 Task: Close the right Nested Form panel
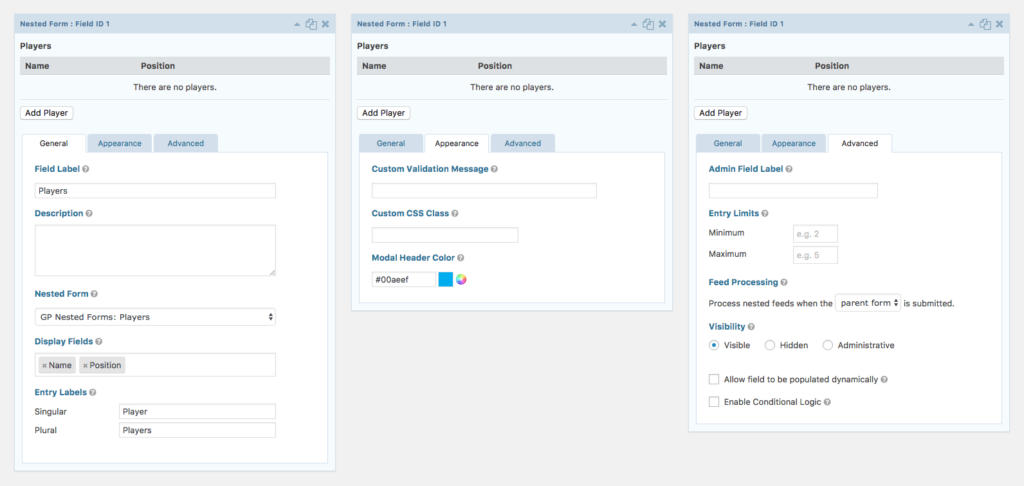point(999,24)
